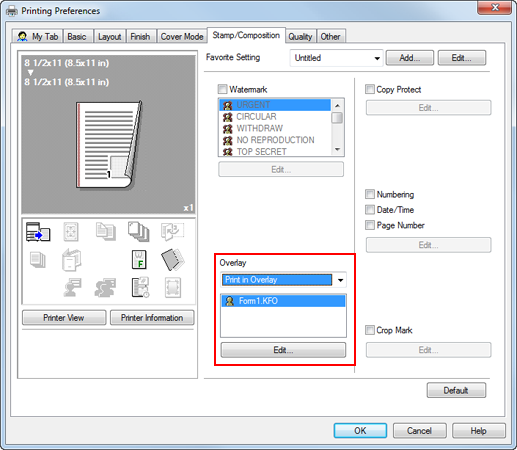
Task: Click the grayed folded page rotation icon
Action: pyautogui.click(x=172, y=231)
